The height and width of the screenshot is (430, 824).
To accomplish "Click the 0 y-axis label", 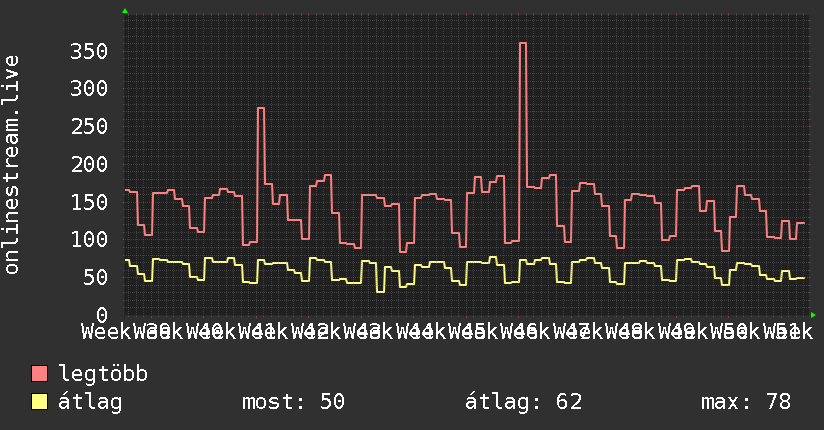I will pos(102,315).
